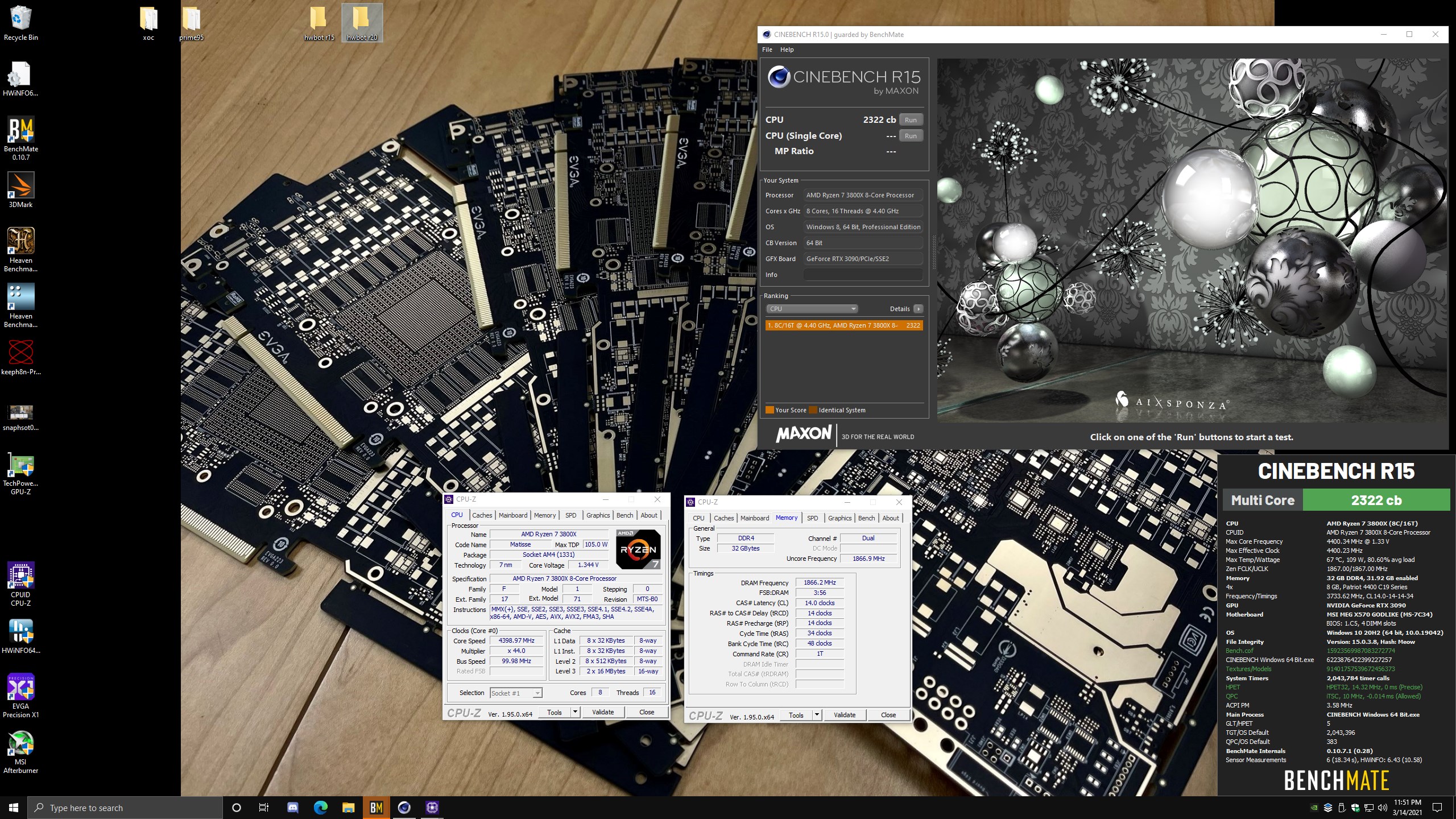Screen dimensions: 1456x819
Task: Run the CPU multi-core test
Action: click(x=911, y=120)
